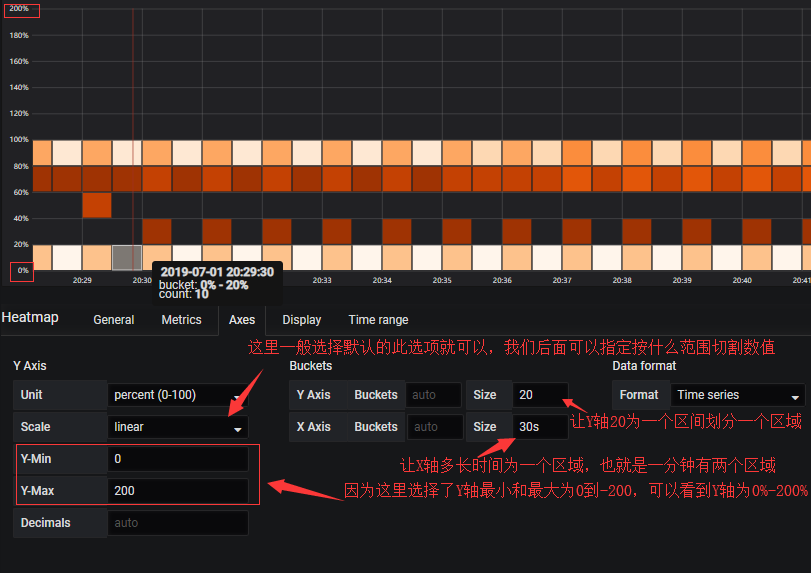Click the highlighted gray heatmap cell

[127, 257]
